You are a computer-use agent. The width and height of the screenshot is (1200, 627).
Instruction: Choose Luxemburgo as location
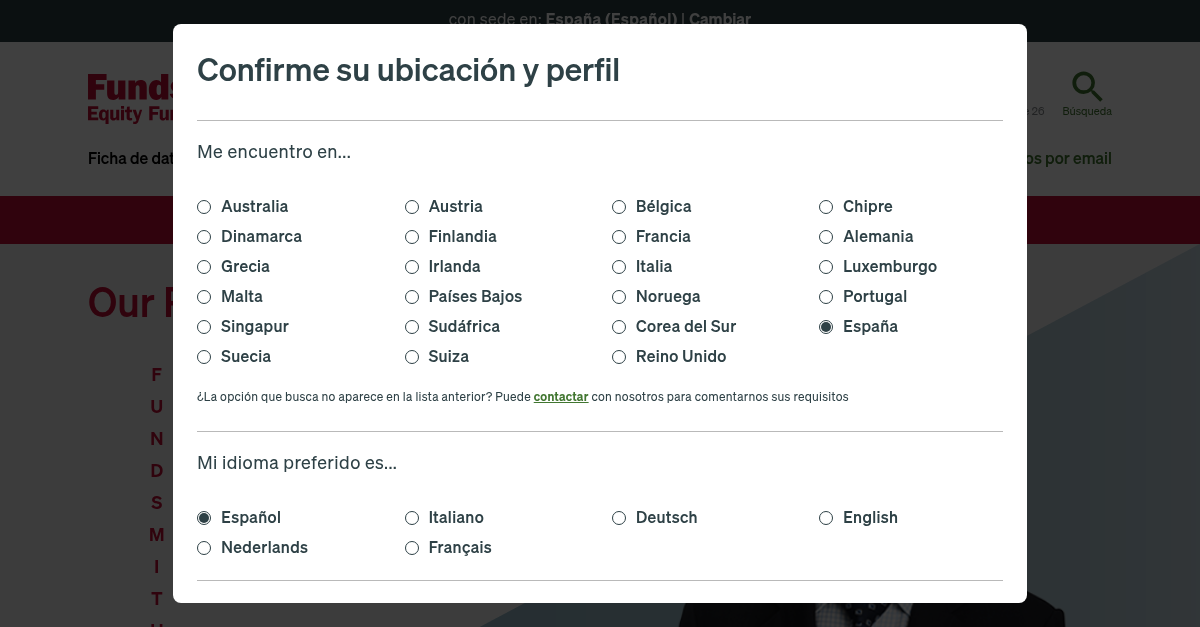[826, 267]
